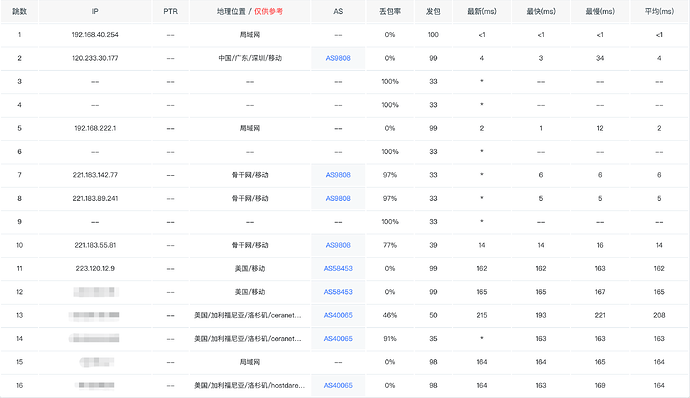Open AS40065 link in hop 14 row
Viewport: 690px width, 398px height.
click(x=338, y=339)
